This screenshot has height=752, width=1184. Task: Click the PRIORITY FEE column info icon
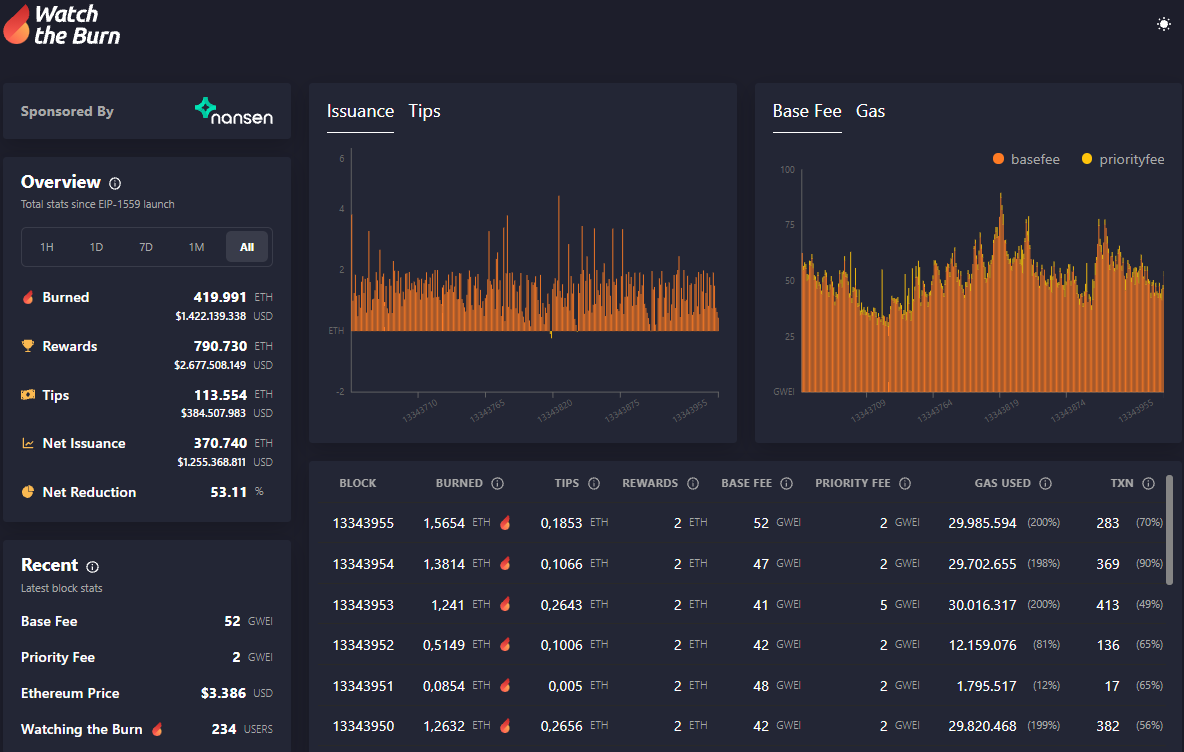click(905, 483)
